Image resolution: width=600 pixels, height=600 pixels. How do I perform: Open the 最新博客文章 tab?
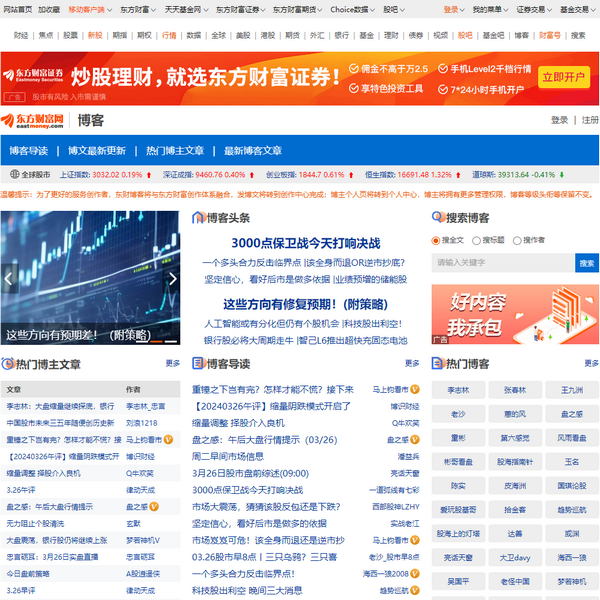point(252,150)
